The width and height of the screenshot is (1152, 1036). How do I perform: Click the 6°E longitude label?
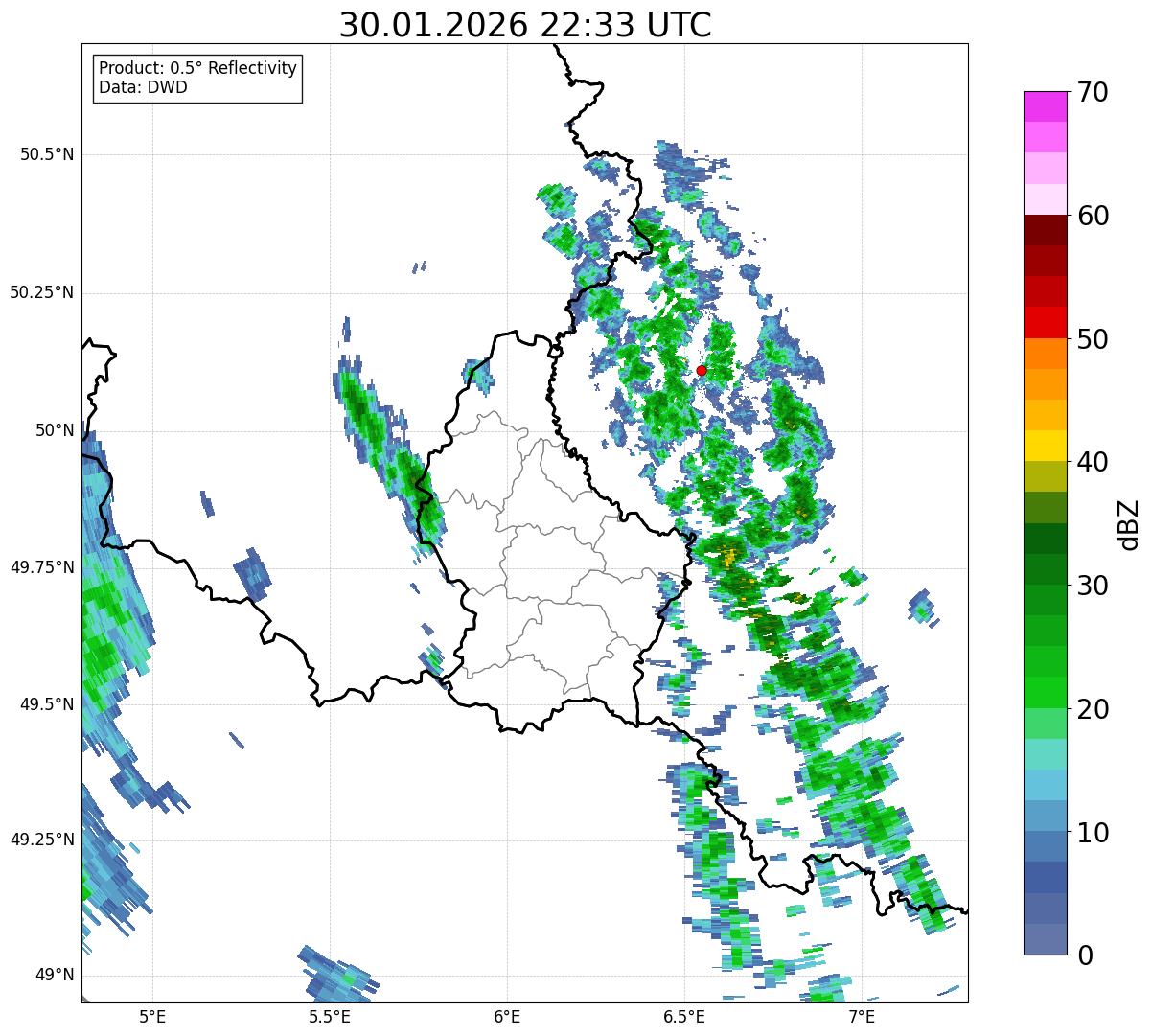click(507, 1017)
